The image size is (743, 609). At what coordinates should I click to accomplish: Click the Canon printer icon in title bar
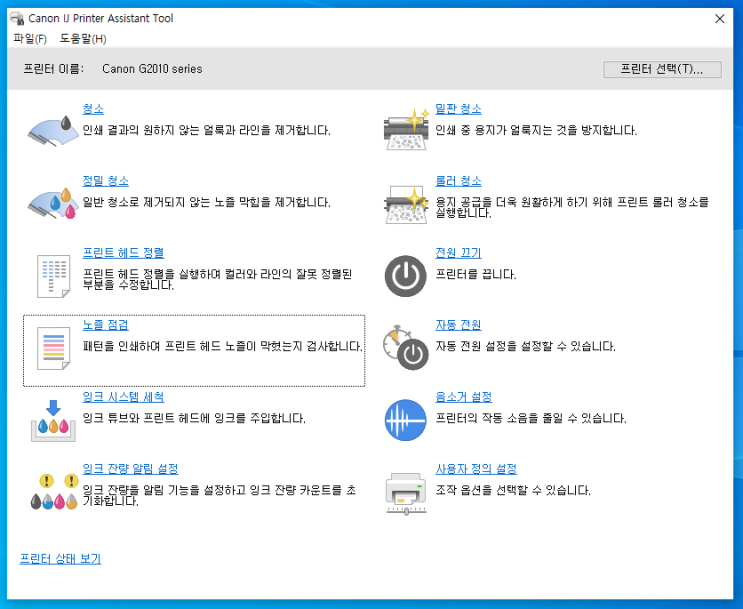(x=18, y=18)
